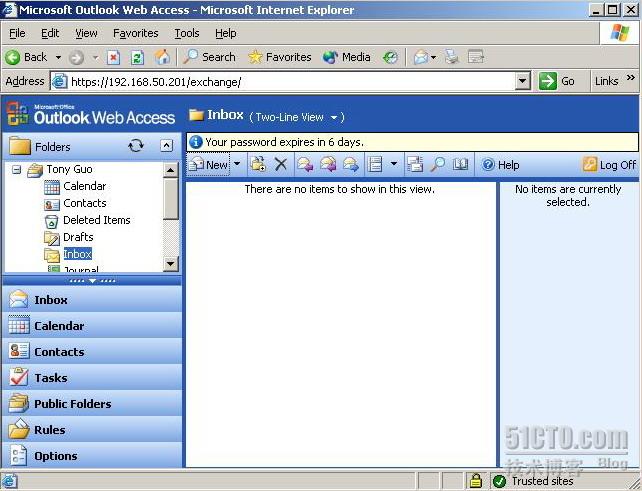Image resolution: width=642 pixels, height=491 pixels.
Task: Click the Move/Copy to folder icon
Action: (258, 165)
